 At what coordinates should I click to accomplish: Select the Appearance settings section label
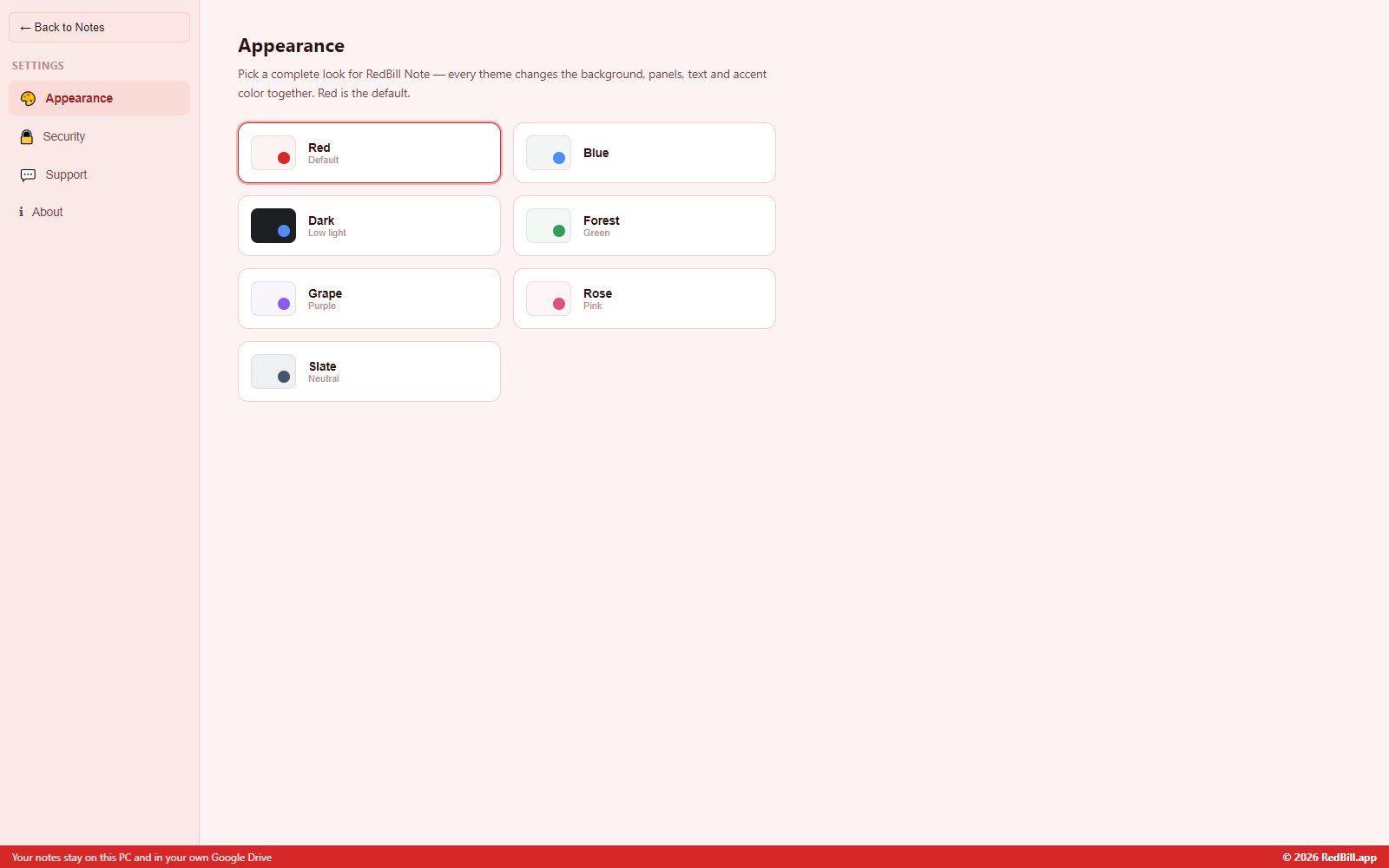[79, 98]
